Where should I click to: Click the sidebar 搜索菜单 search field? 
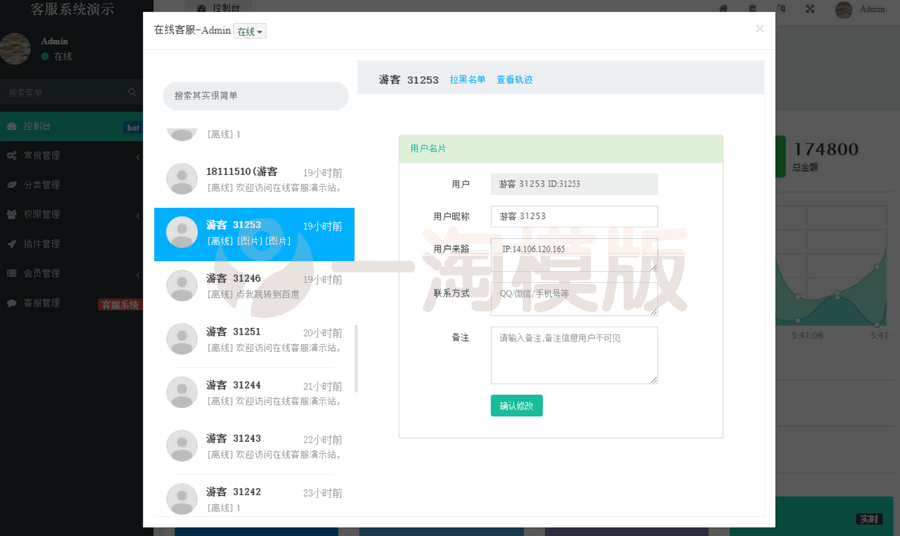tap(63, 92)
